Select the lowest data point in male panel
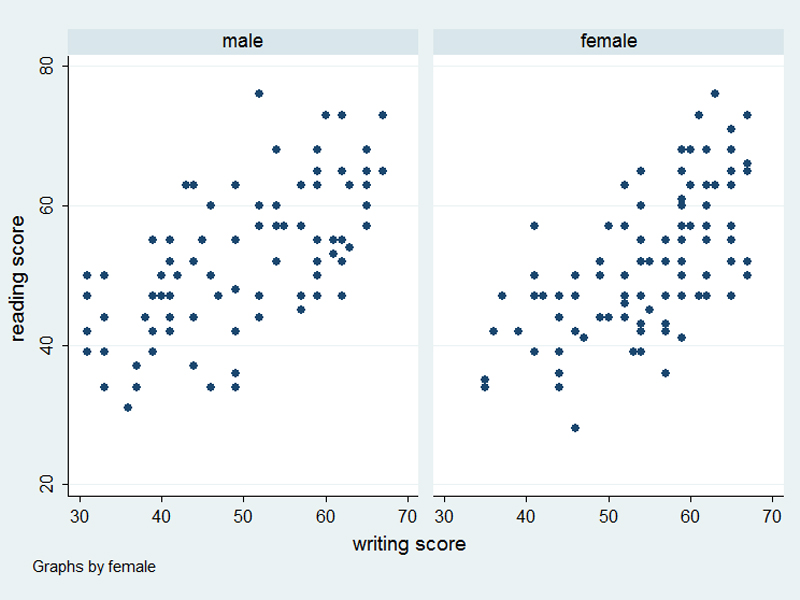This screenshot has width=800, height=600. tap(128, 407)
